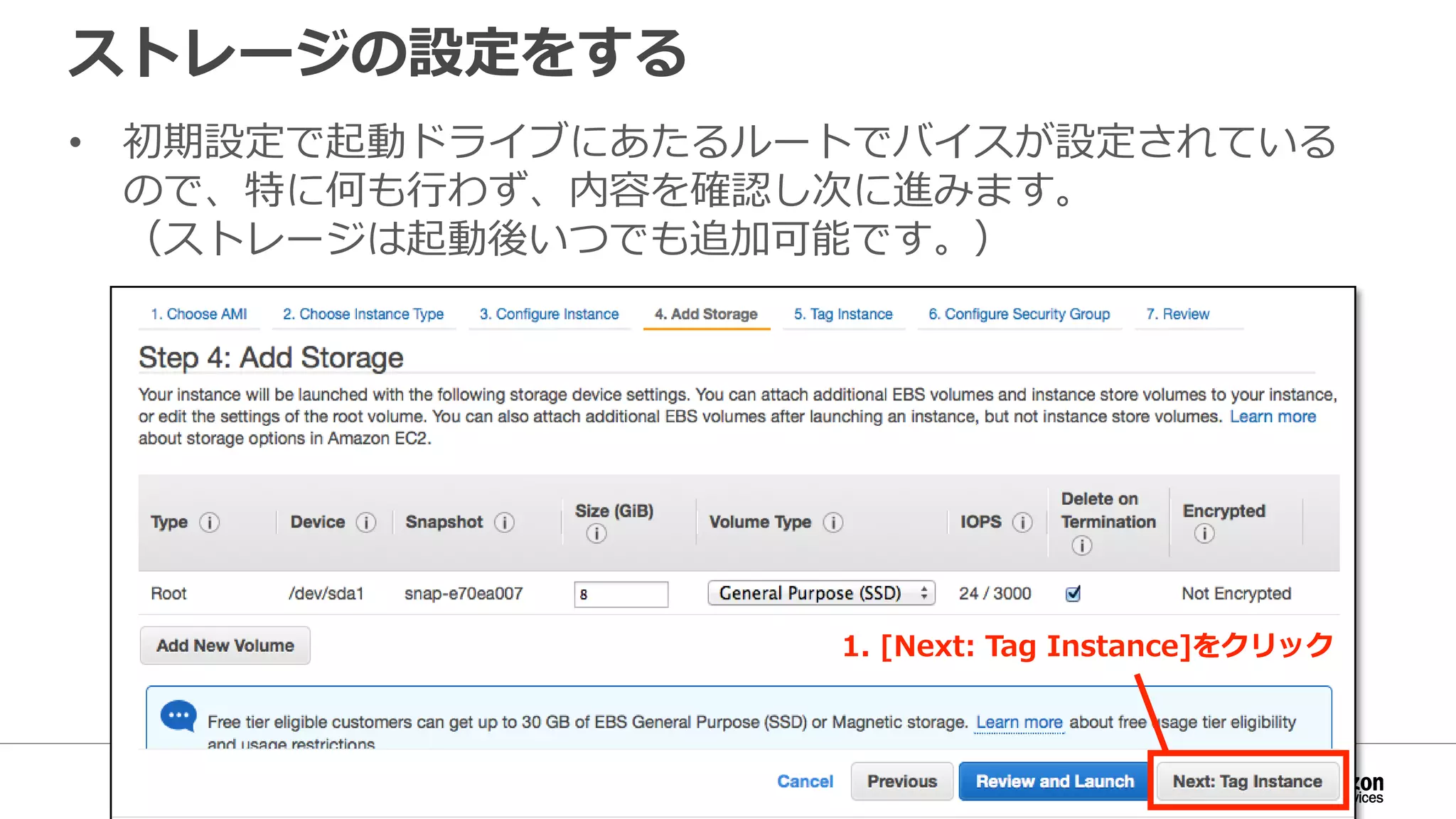Select the snap-e70ea007 snapshot value
Viewport: 1456px width, 819px height.
[464, 594]
